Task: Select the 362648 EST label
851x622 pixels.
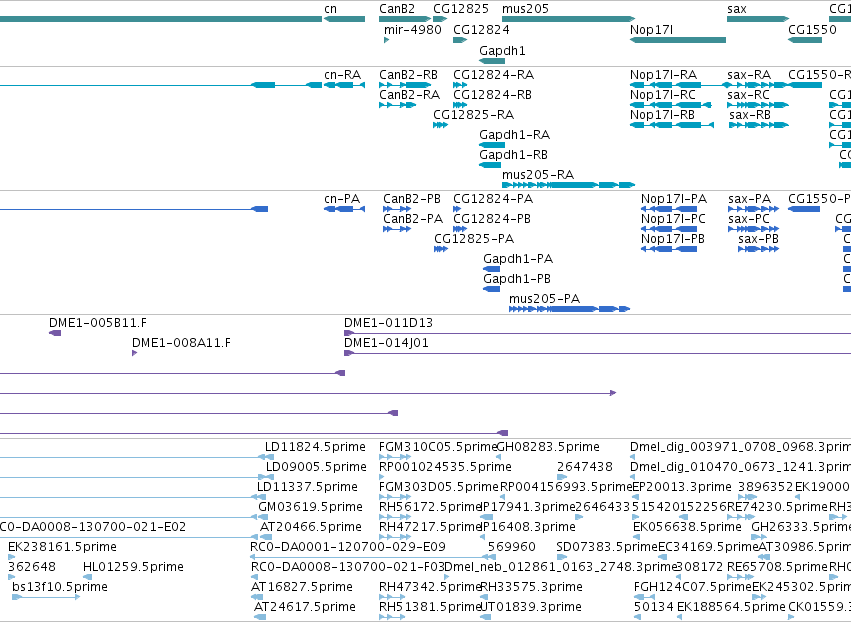Action: [x=32, y=567]
